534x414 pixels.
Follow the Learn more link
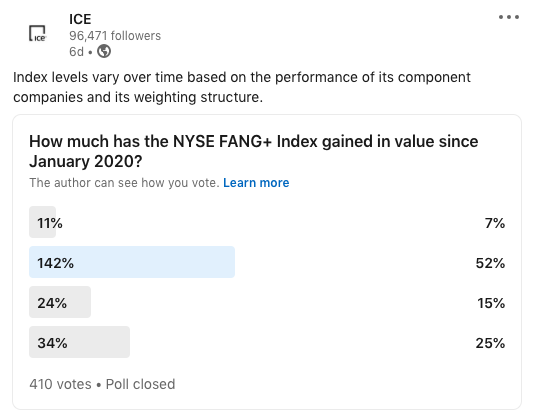tap(256, 183)
